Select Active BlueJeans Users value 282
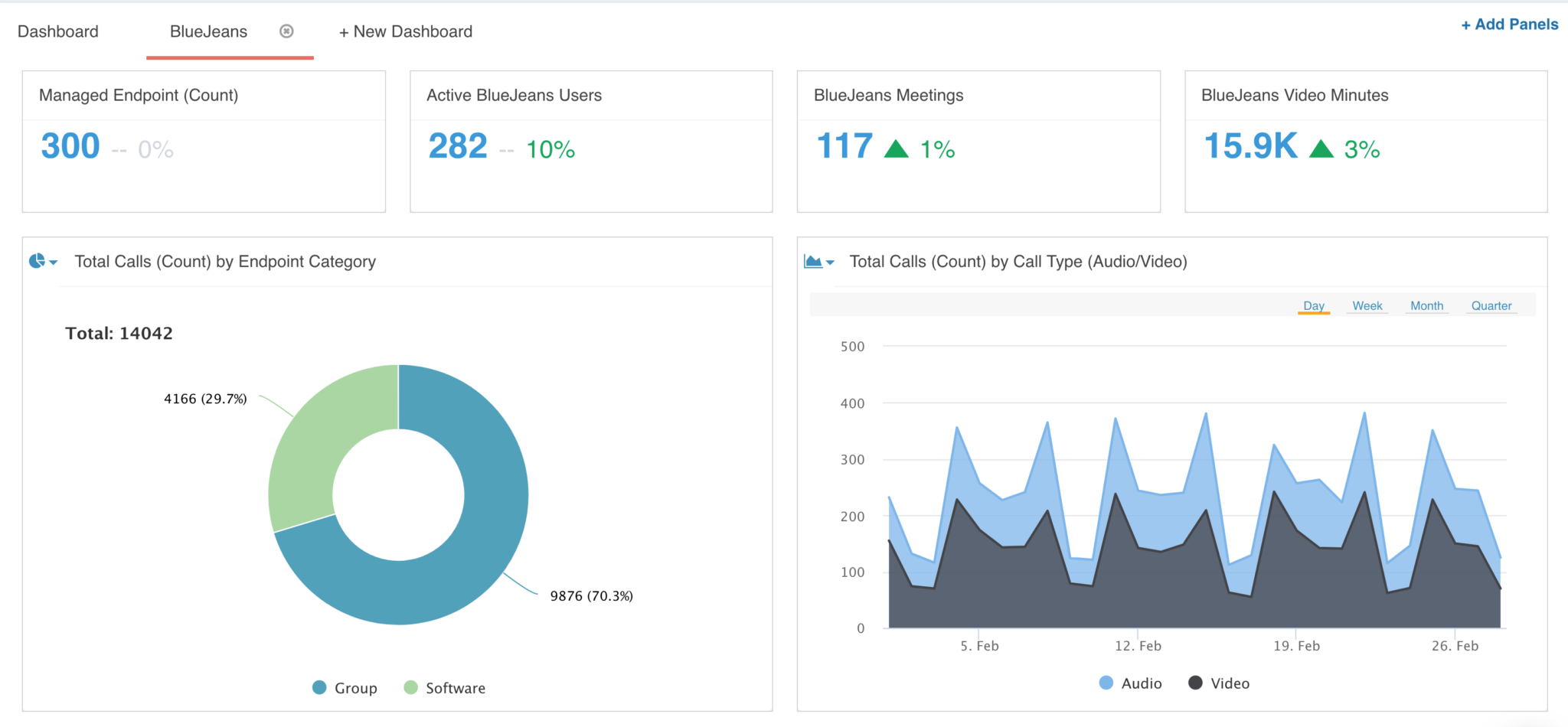1568x727 pixels. pos(458,146)
